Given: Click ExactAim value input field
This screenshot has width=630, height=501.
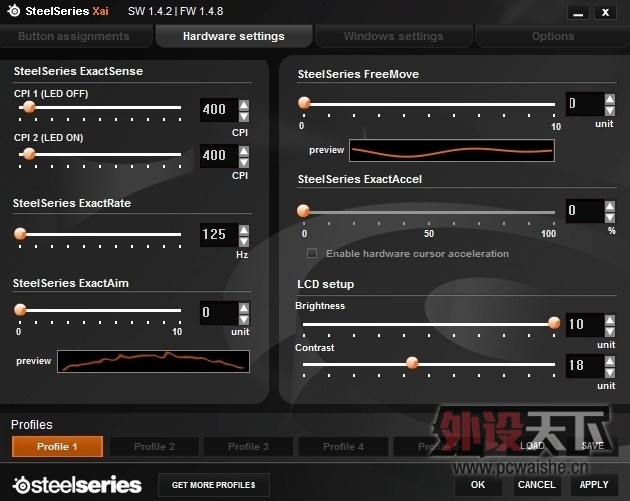Looking at the screenshot, I should pos(219,313).
